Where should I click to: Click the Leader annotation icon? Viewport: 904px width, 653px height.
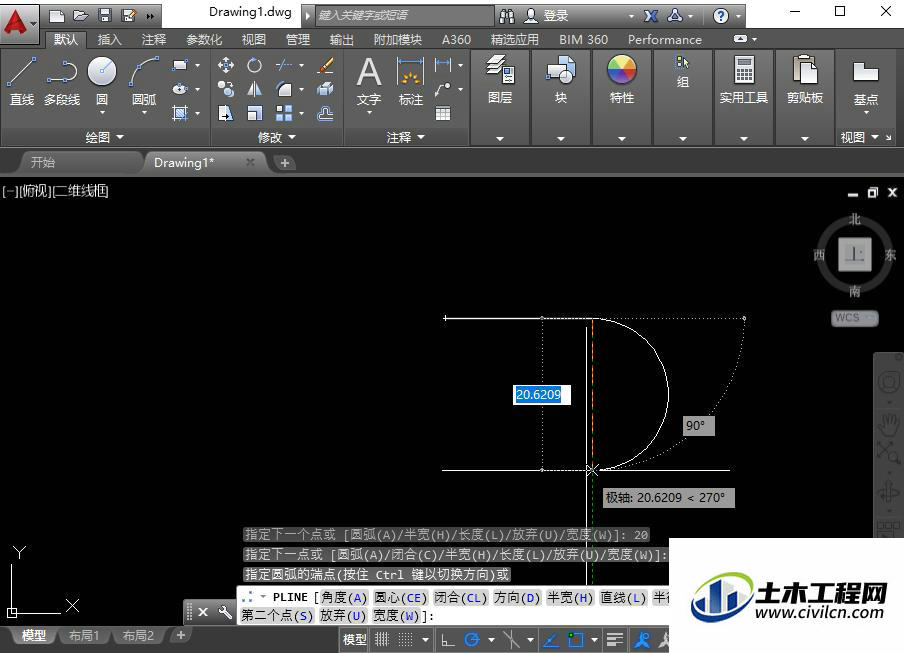pyautogui.click(x=443, y=89)
